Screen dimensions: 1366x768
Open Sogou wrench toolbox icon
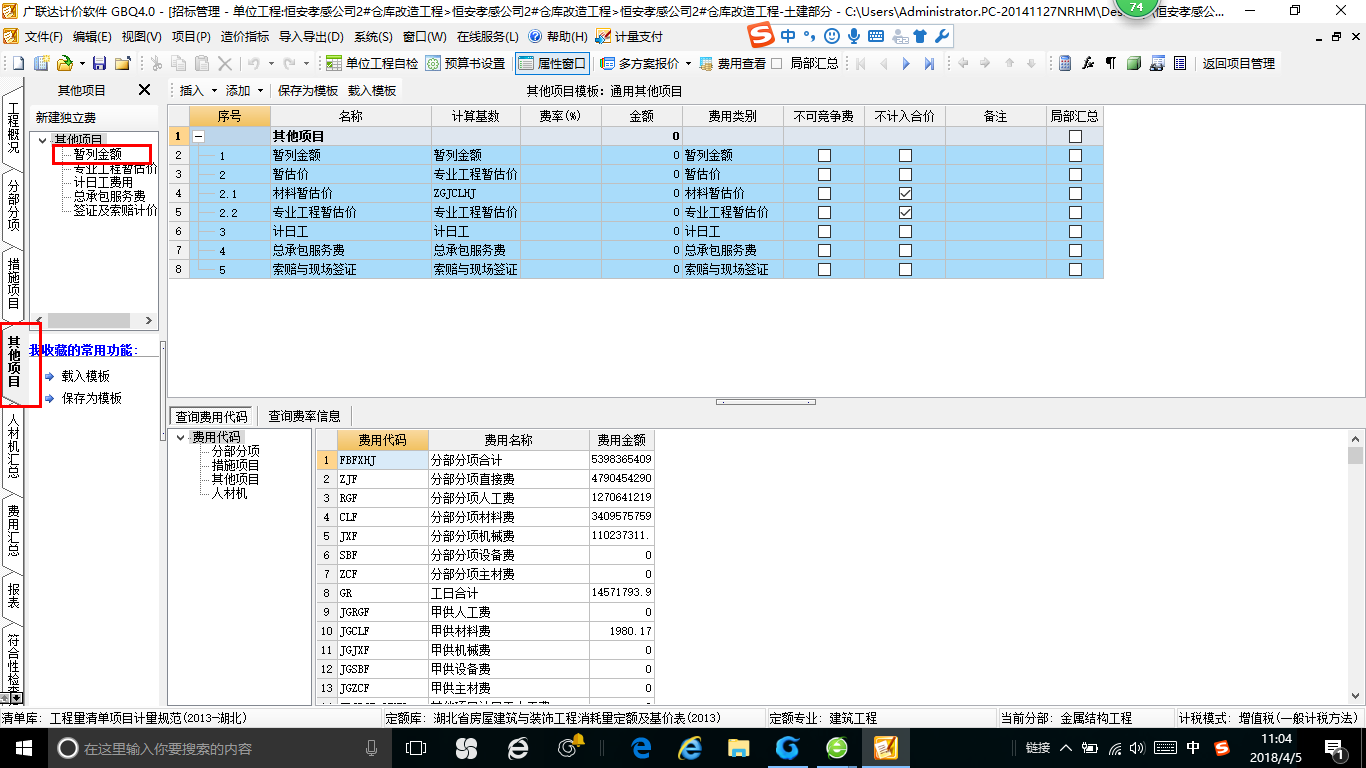[941, 36]
